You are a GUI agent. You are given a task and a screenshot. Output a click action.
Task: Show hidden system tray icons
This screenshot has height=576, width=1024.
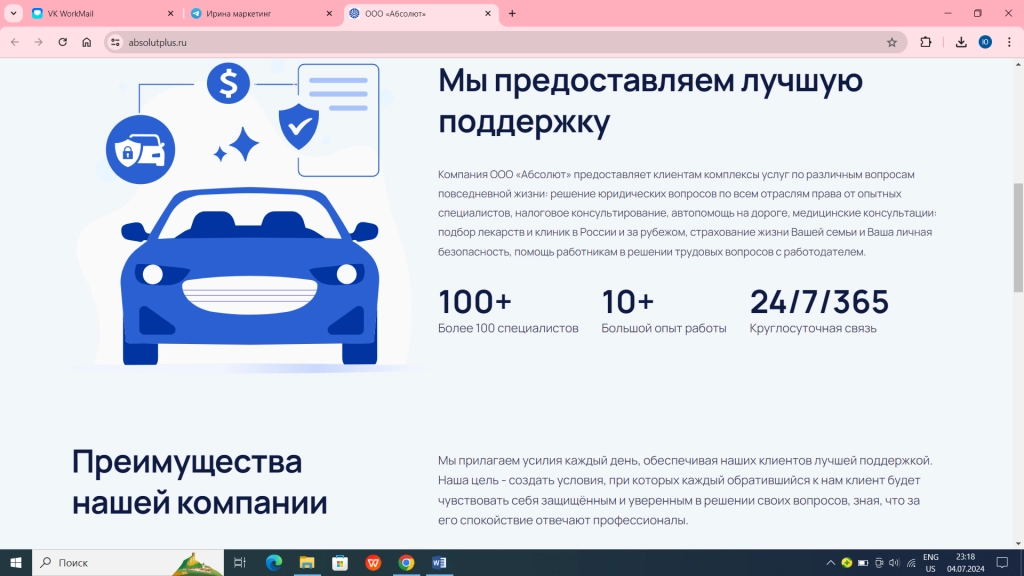coord(830,563)
